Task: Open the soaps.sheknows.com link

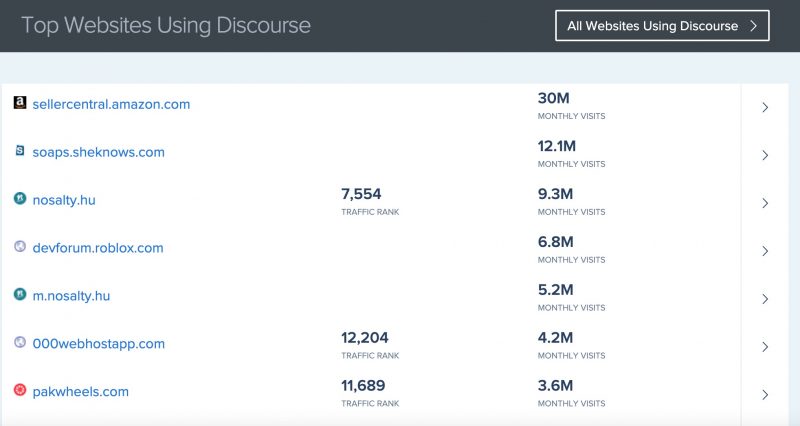Action: click(x=98, y=152)
